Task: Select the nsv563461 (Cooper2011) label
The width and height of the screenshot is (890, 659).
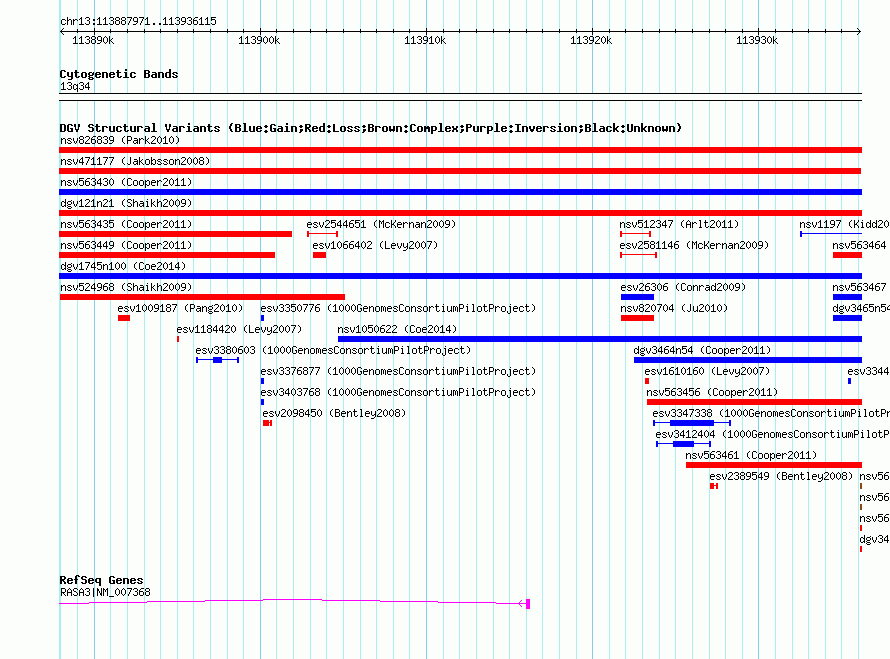Action: [x=751, y=455]
